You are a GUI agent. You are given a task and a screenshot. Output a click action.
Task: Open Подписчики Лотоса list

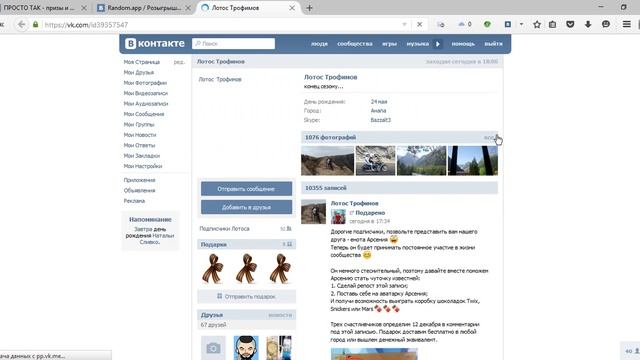[x=224, y=229]
